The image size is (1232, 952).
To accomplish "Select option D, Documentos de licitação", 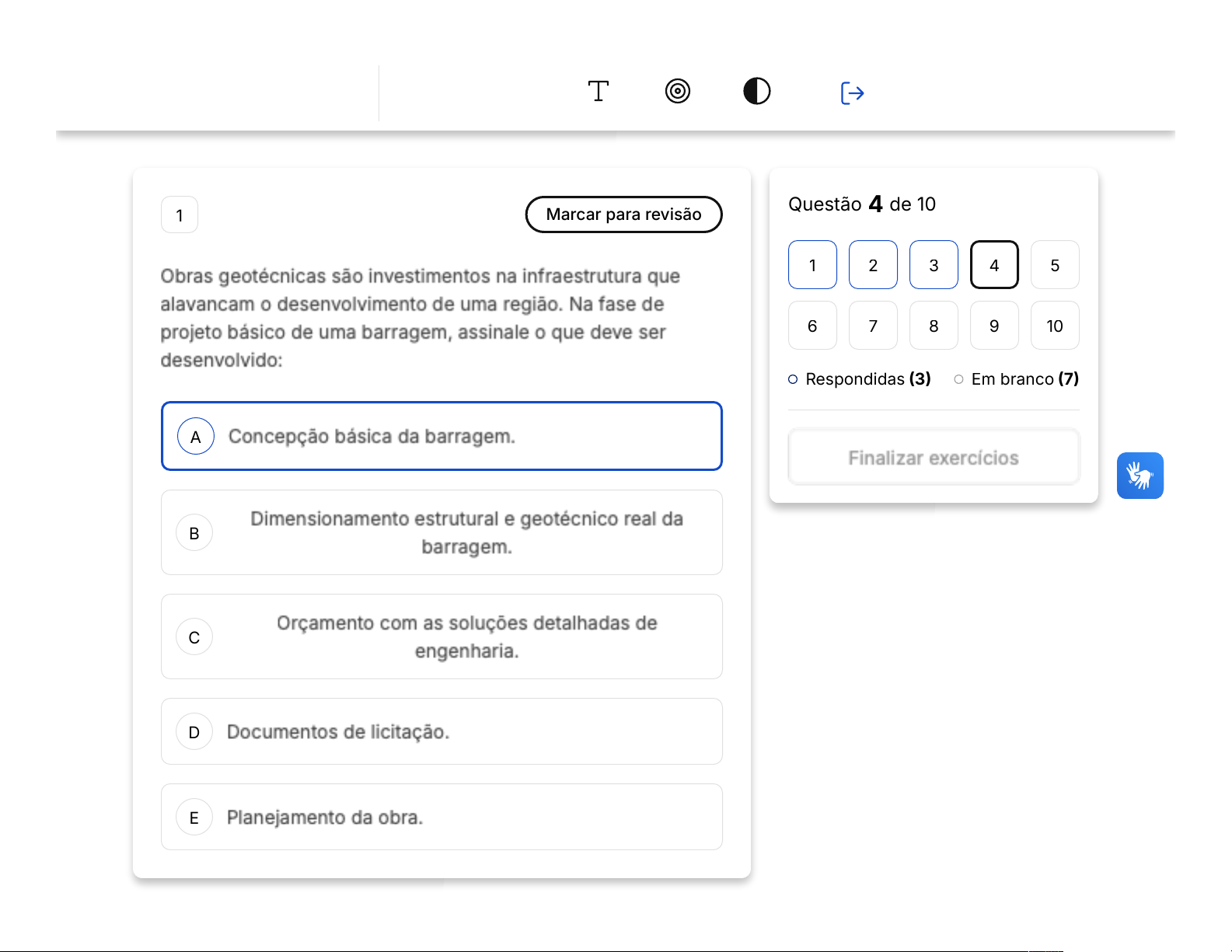I will pyautogui.click(x=441, y=731).
